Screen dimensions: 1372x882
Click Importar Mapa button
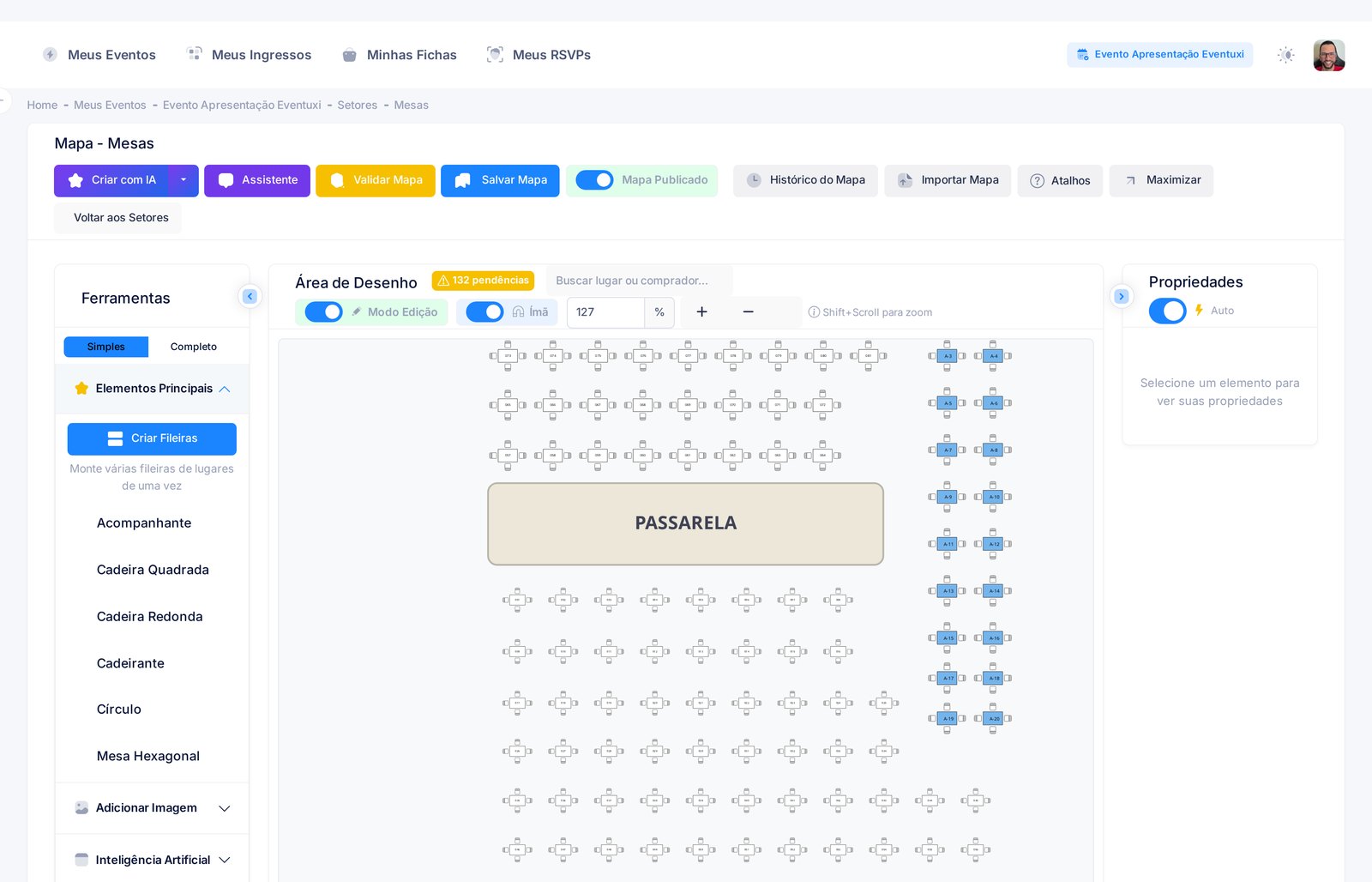tap(948, 180)
